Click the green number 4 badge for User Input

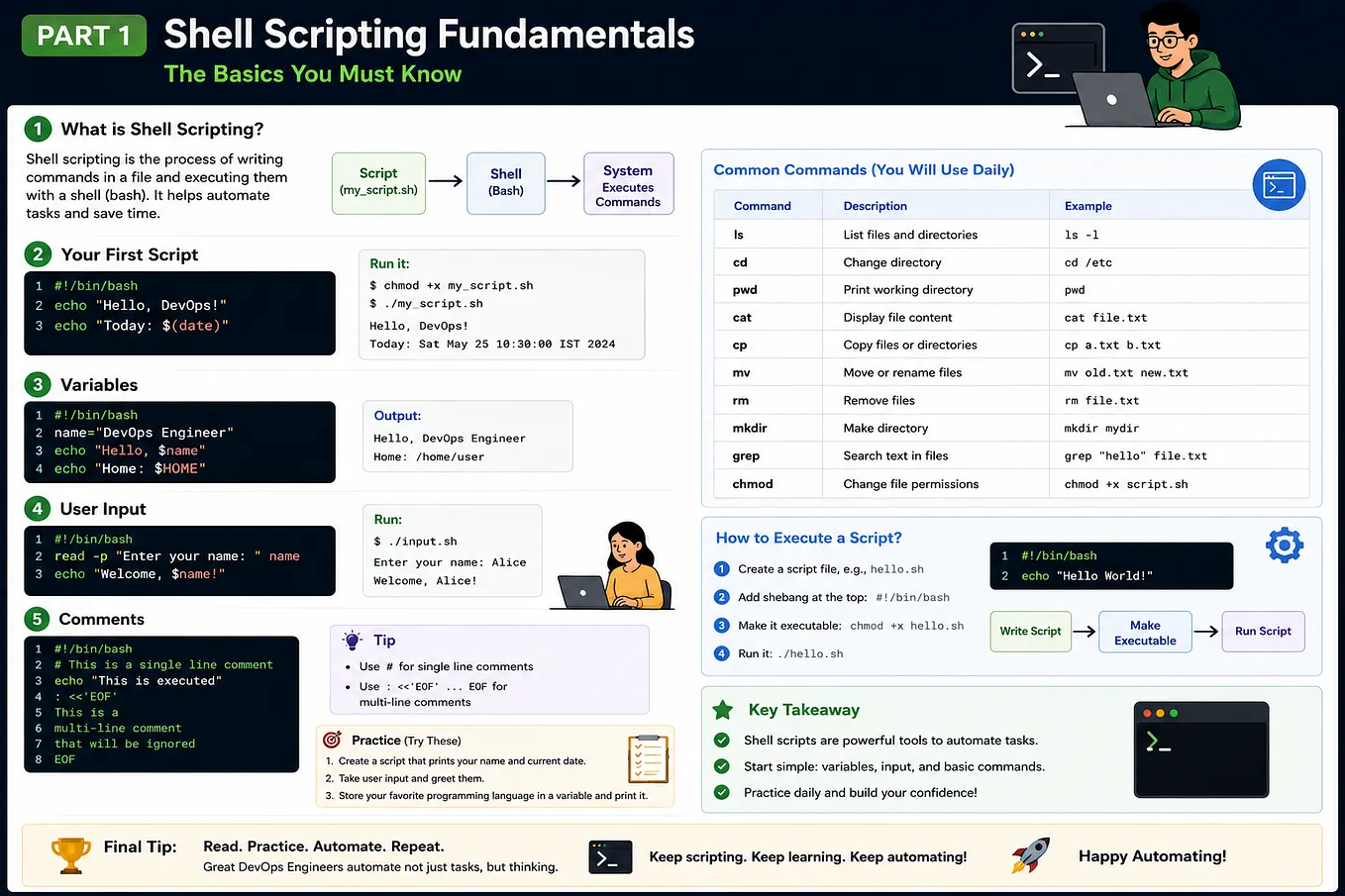38,509
